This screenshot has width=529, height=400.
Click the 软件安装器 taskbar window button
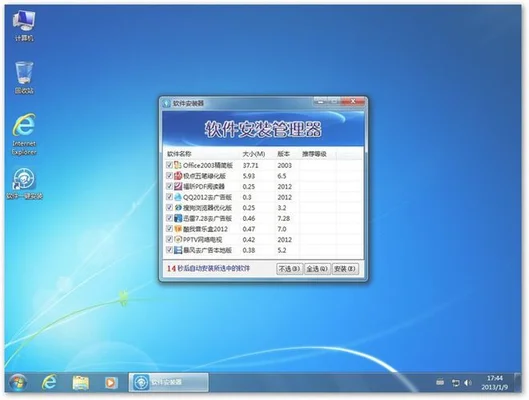(x=168, y=382)
